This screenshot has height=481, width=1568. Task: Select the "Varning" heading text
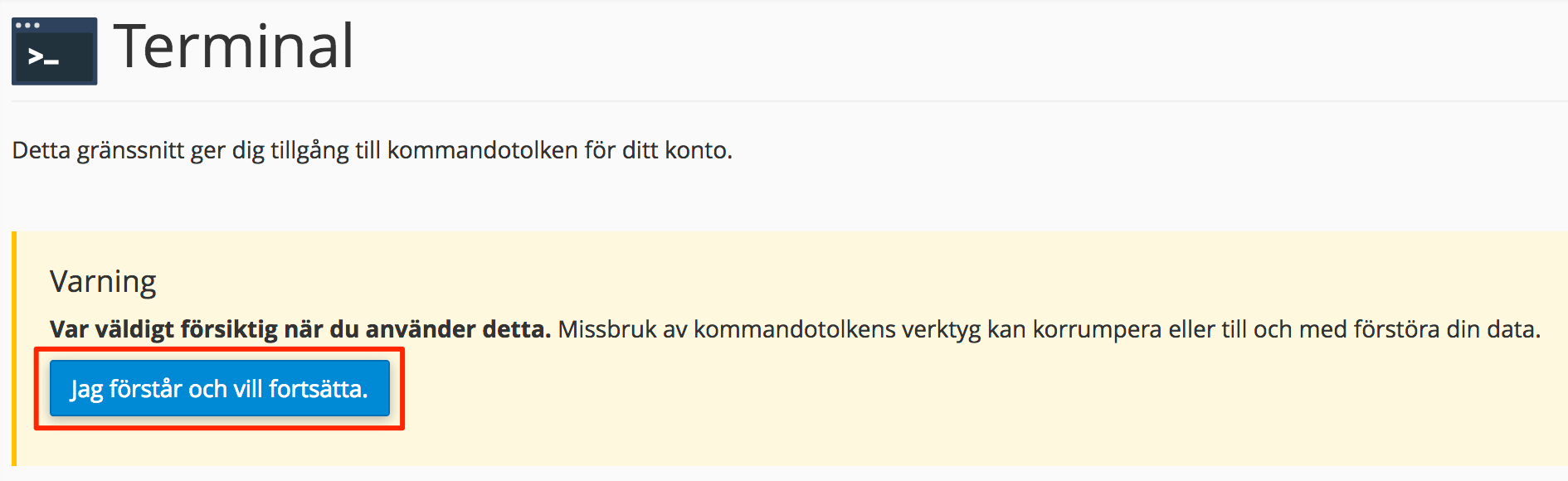(103, 282)
